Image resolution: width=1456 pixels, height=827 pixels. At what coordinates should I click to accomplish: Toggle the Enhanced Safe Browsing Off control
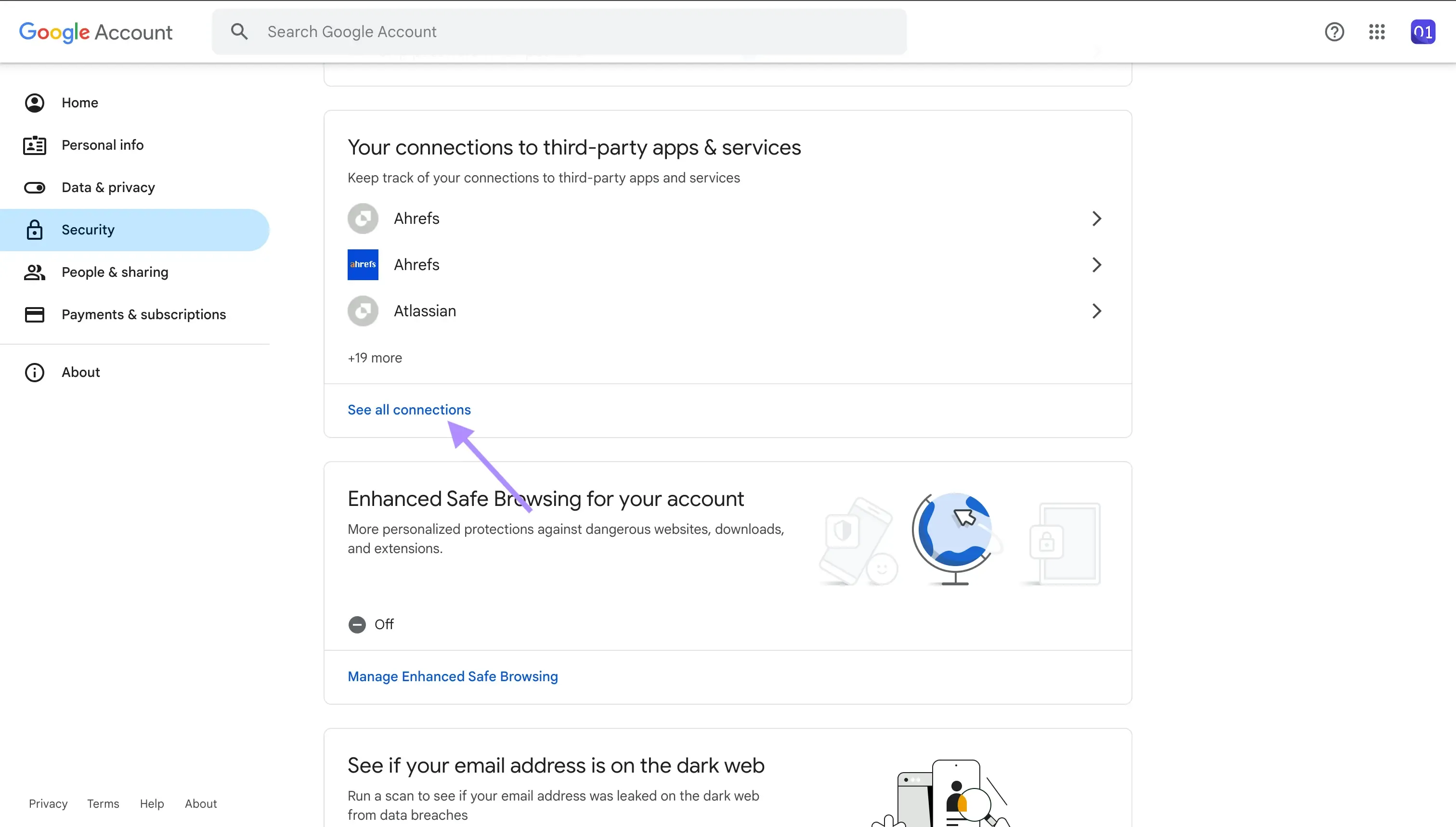(357, 624)
